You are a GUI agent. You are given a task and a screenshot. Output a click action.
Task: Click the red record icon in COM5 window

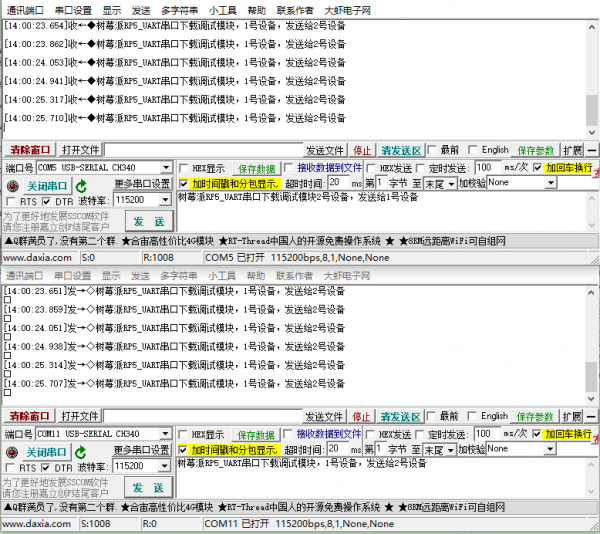[13, 186]
